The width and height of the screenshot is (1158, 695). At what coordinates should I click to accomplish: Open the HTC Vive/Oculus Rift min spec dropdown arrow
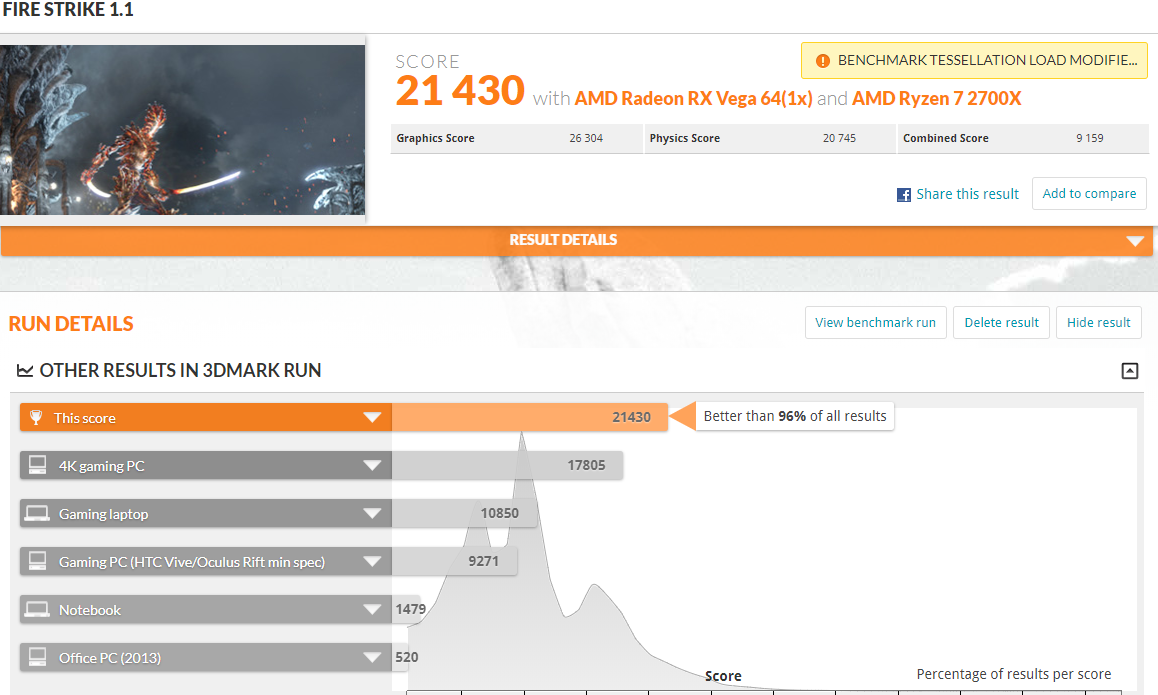372,561
